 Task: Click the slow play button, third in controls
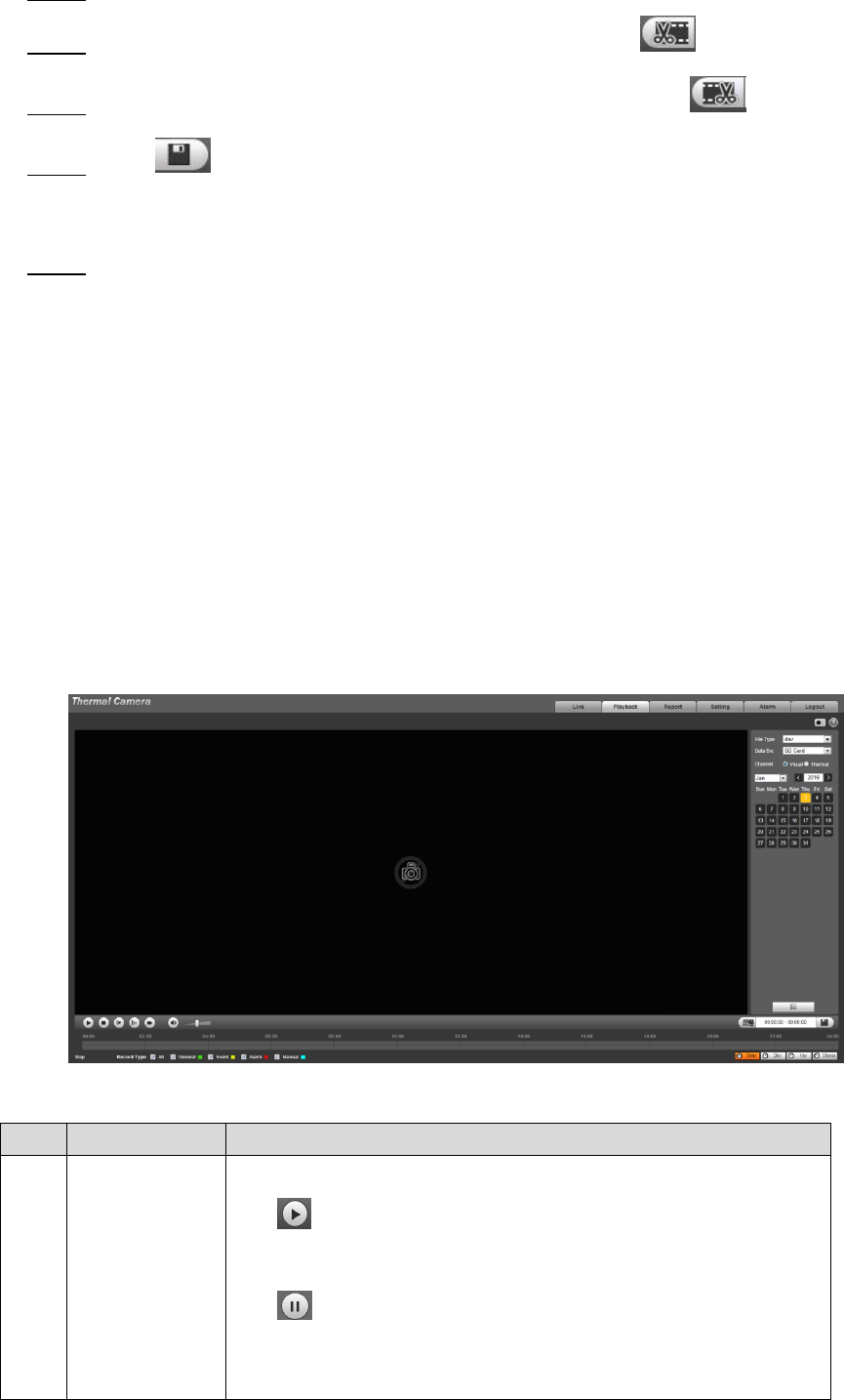click(119, 1022)
